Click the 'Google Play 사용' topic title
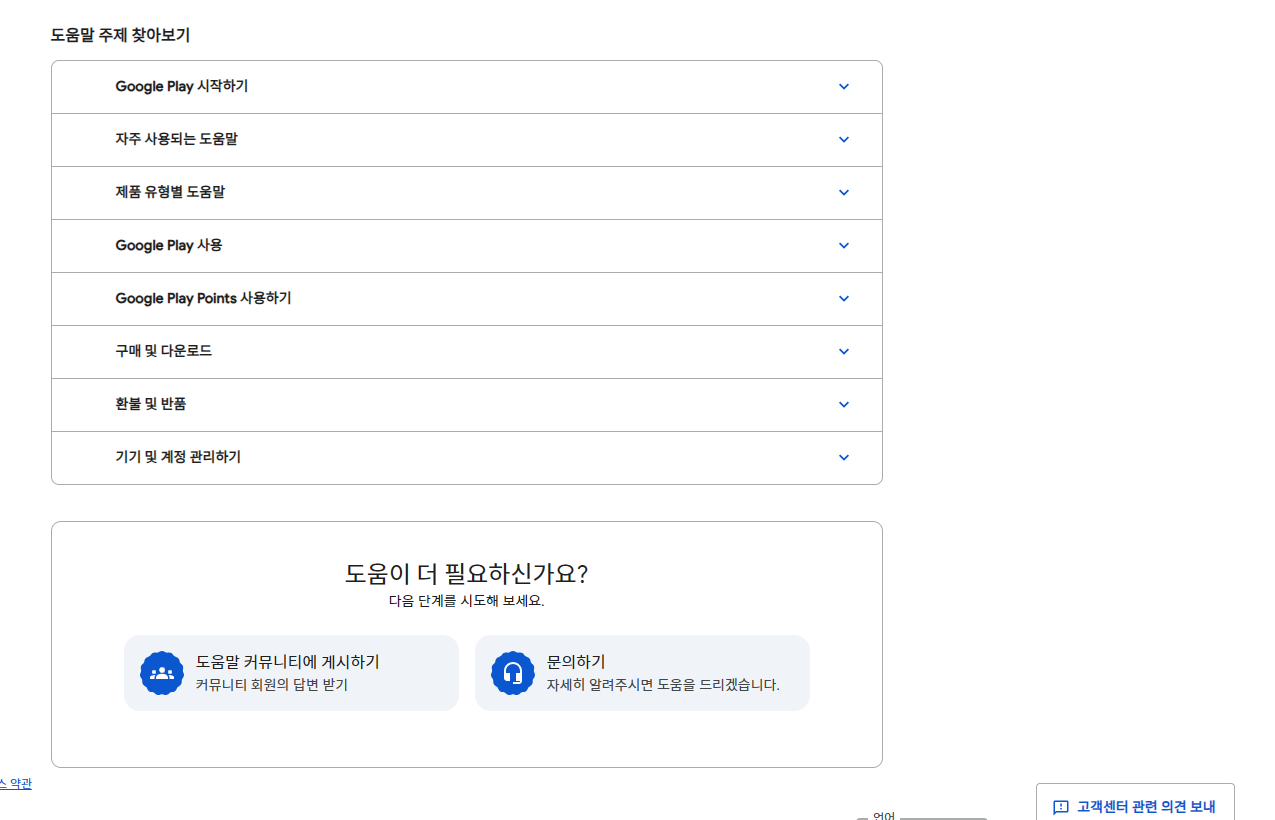The image size is (1275, 820). (x=169, y=246)
